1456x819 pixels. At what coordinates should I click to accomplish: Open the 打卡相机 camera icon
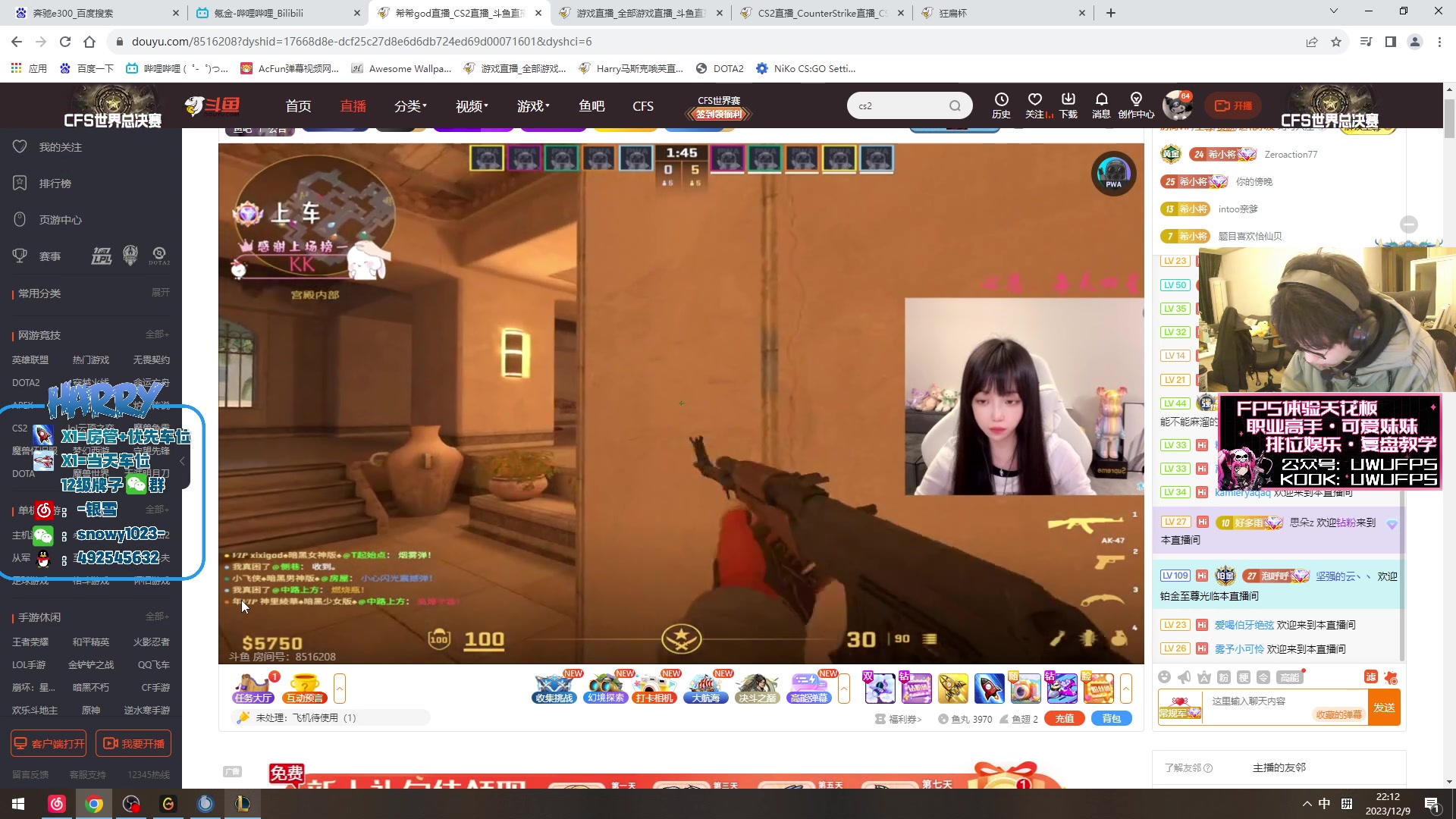pos(655,689)
